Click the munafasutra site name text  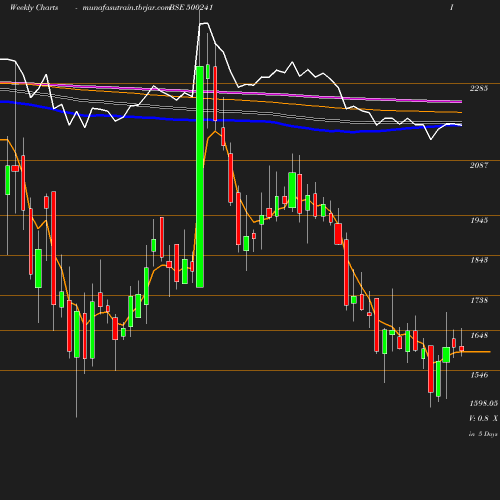tap(127, 7)
